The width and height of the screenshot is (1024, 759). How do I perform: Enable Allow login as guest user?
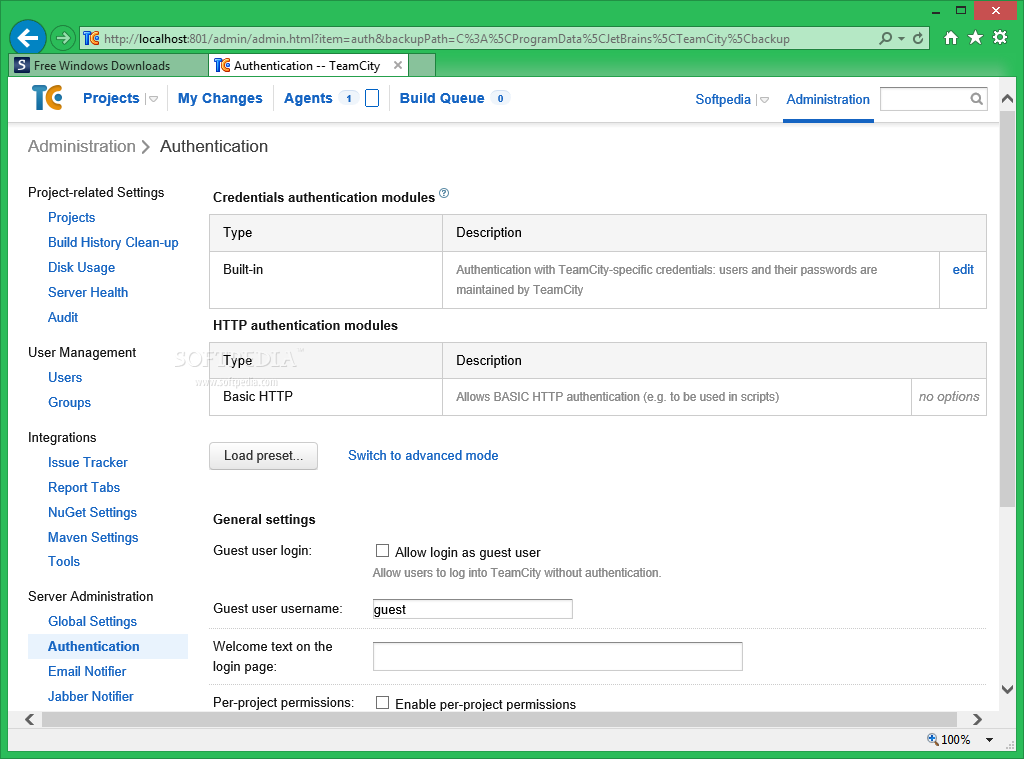(383, 551)
